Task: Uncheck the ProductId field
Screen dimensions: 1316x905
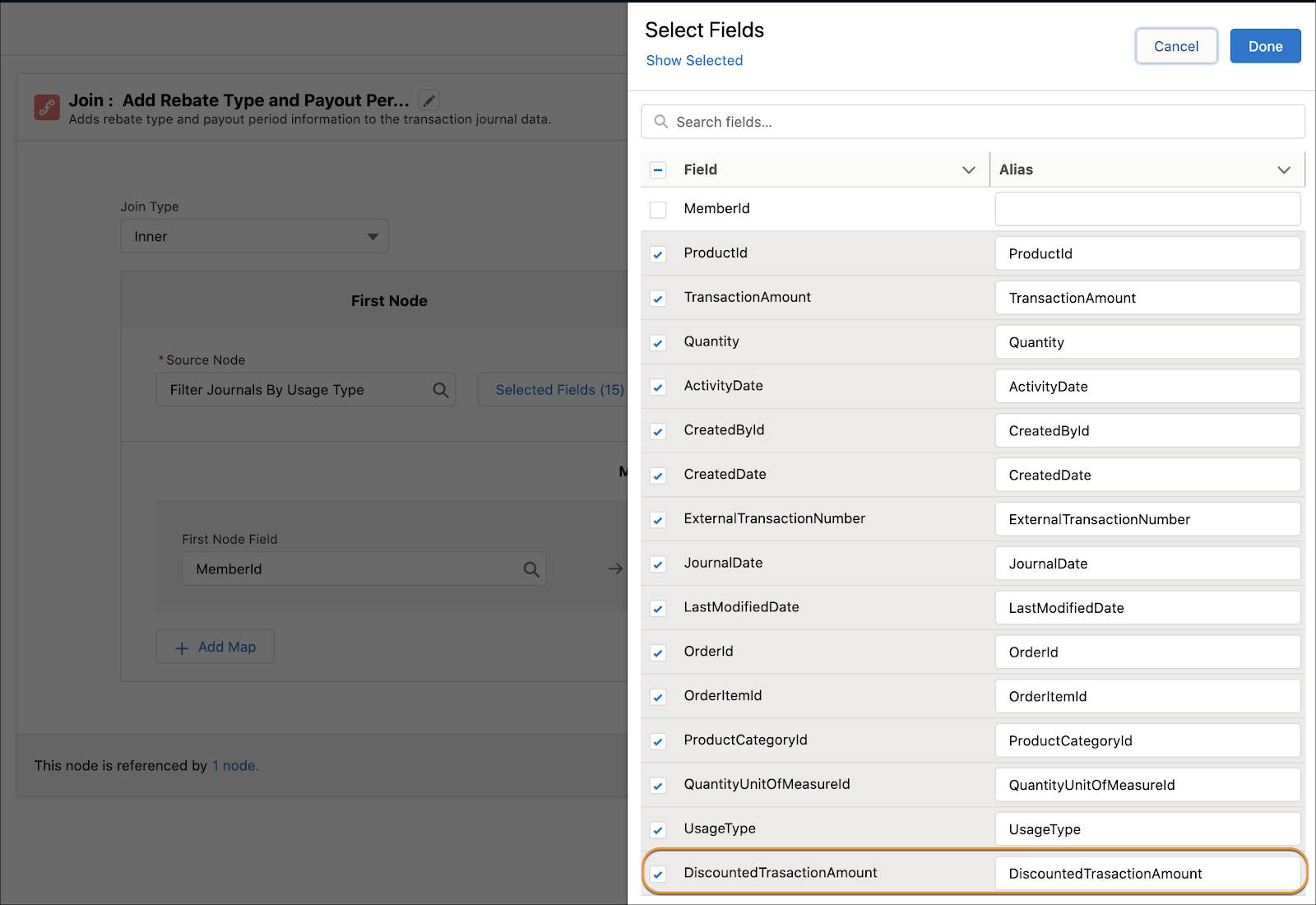Action: [658, 253]
